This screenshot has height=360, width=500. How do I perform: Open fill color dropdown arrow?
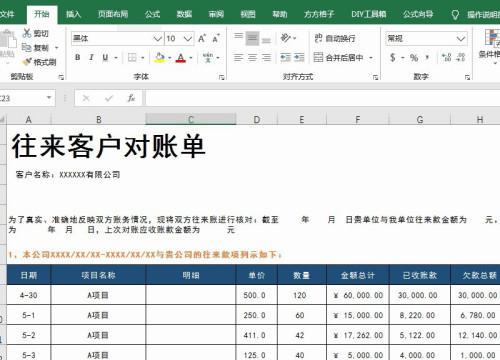coord(169,58)
